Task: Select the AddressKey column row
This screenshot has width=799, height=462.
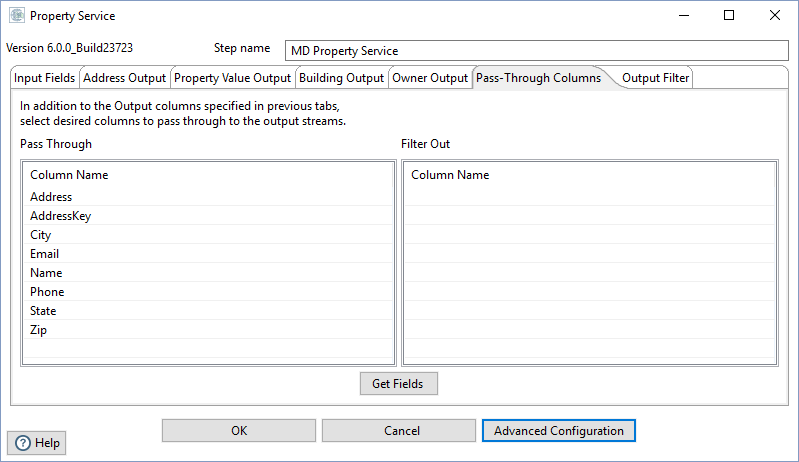Action: click(61, 216)
